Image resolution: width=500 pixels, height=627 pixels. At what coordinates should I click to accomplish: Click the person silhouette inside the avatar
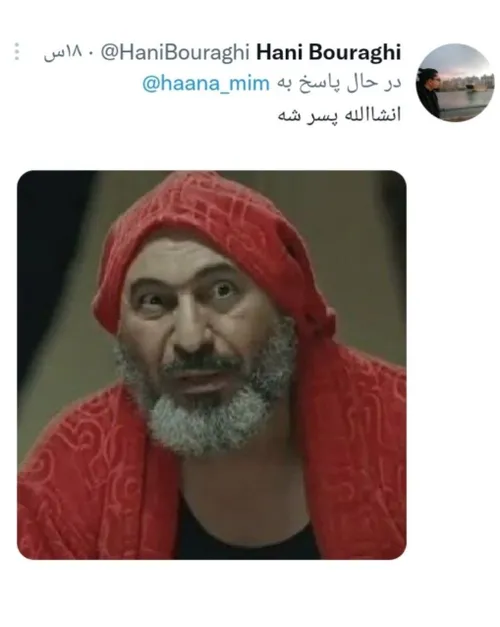428,94
